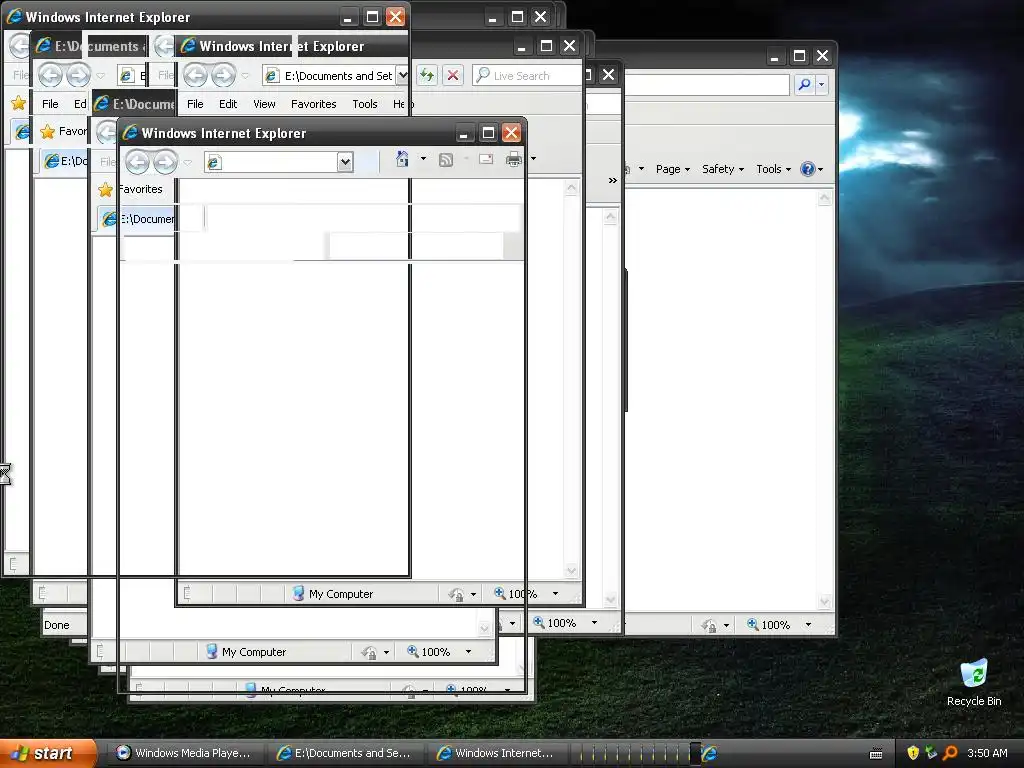Screen dimensions: 1024x768
Task: Click the zoom magnifier in the Live Search window status bar
Action: [x=500, y=593]
